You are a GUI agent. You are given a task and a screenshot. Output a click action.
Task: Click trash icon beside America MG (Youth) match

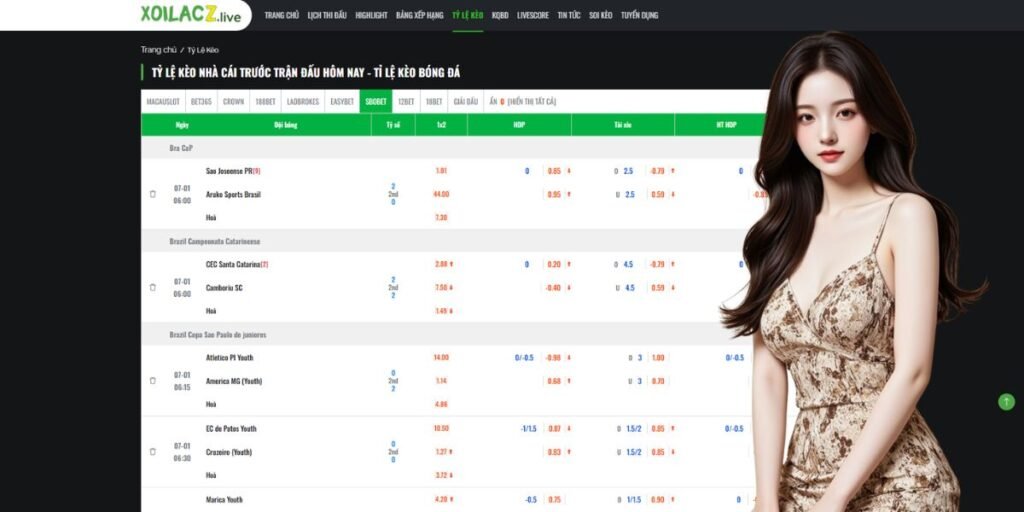[152, 380]
